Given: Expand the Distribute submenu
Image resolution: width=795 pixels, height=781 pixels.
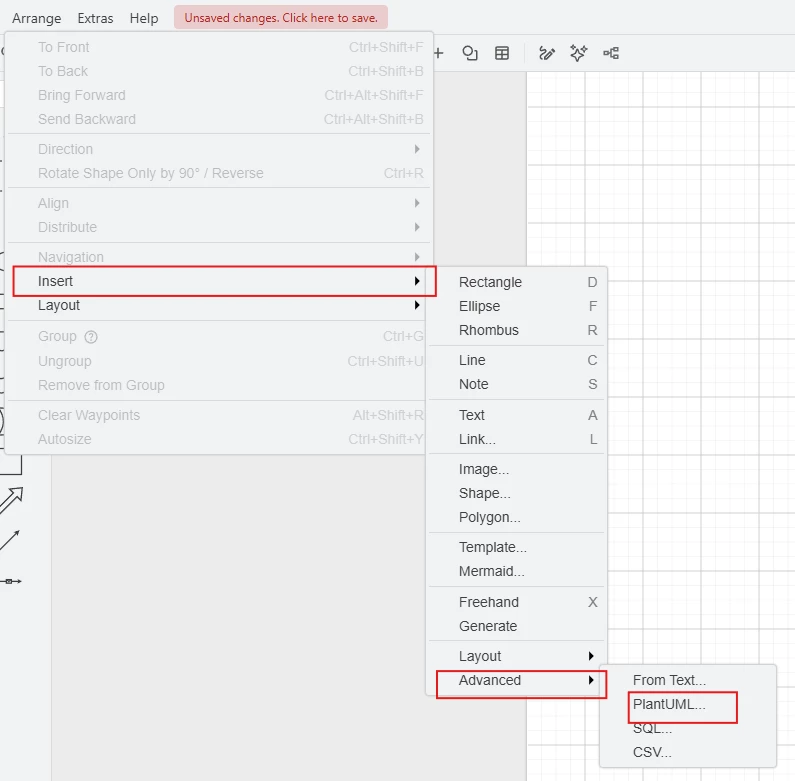Looking at the screenshot, I should (219, 227).
